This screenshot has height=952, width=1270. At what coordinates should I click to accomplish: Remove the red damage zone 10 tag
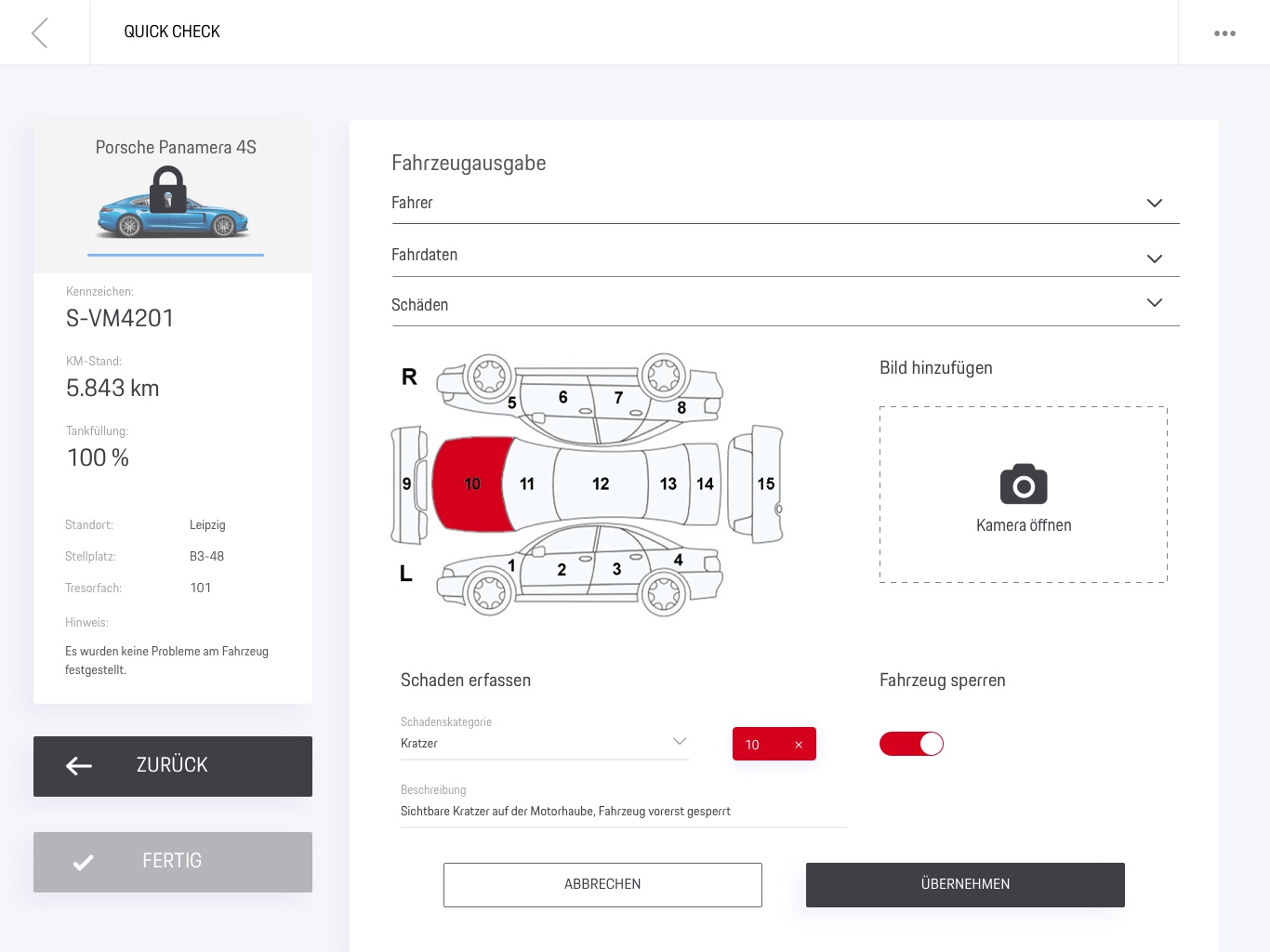pos(799,745)
